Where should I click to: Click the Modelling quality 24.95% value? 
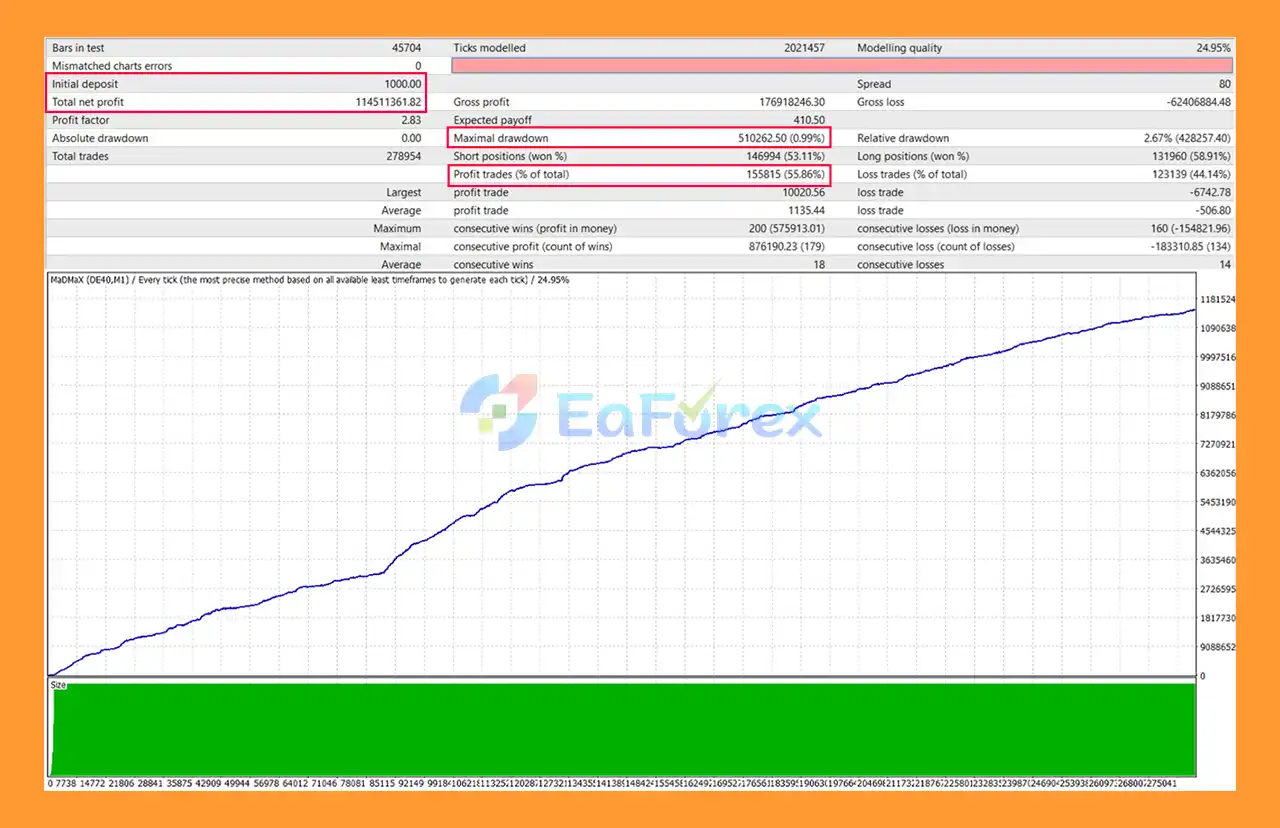click(x=1212, y=48)
